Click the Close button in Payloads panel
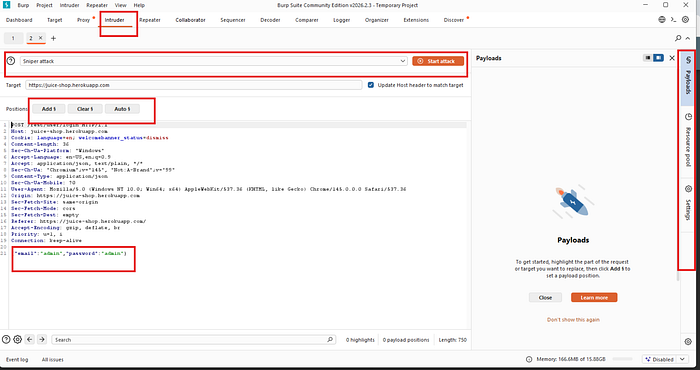The width and height of the screenshot is (700, 370). [545, 297]
